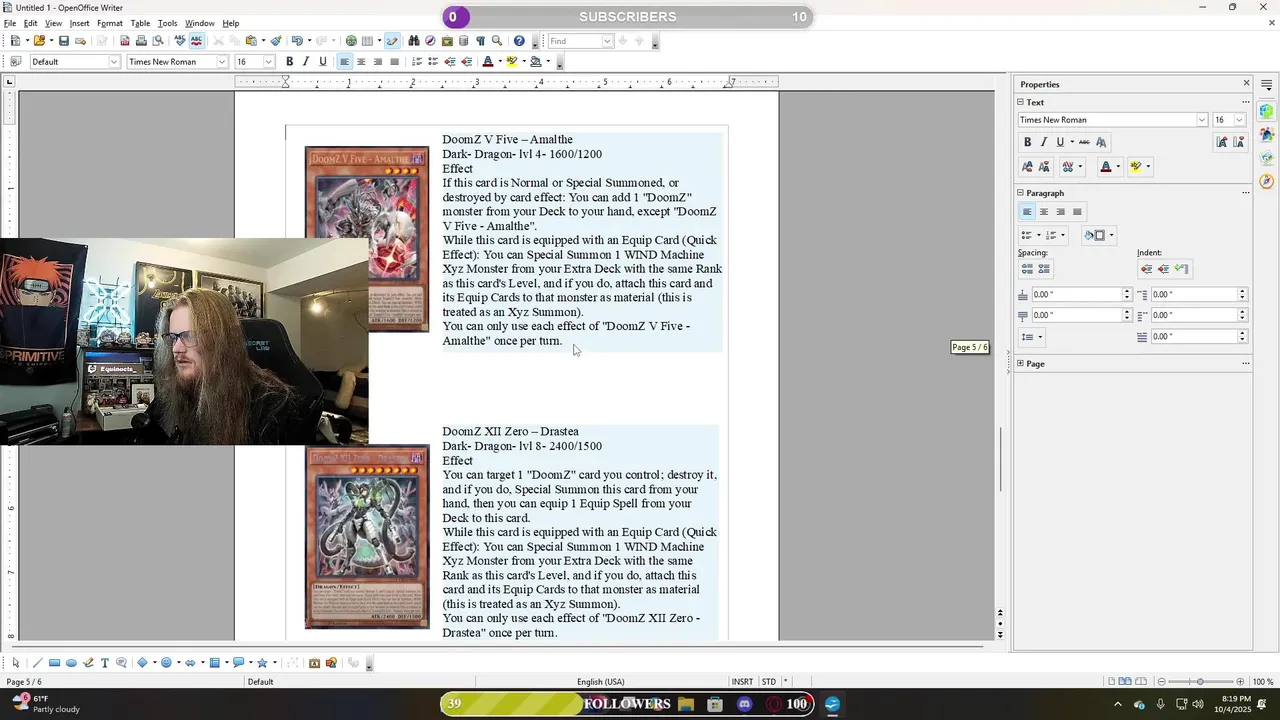1280x720 pixels.
Task: Select the Freeform Line drawing tool
Action: tap(88, 663)
